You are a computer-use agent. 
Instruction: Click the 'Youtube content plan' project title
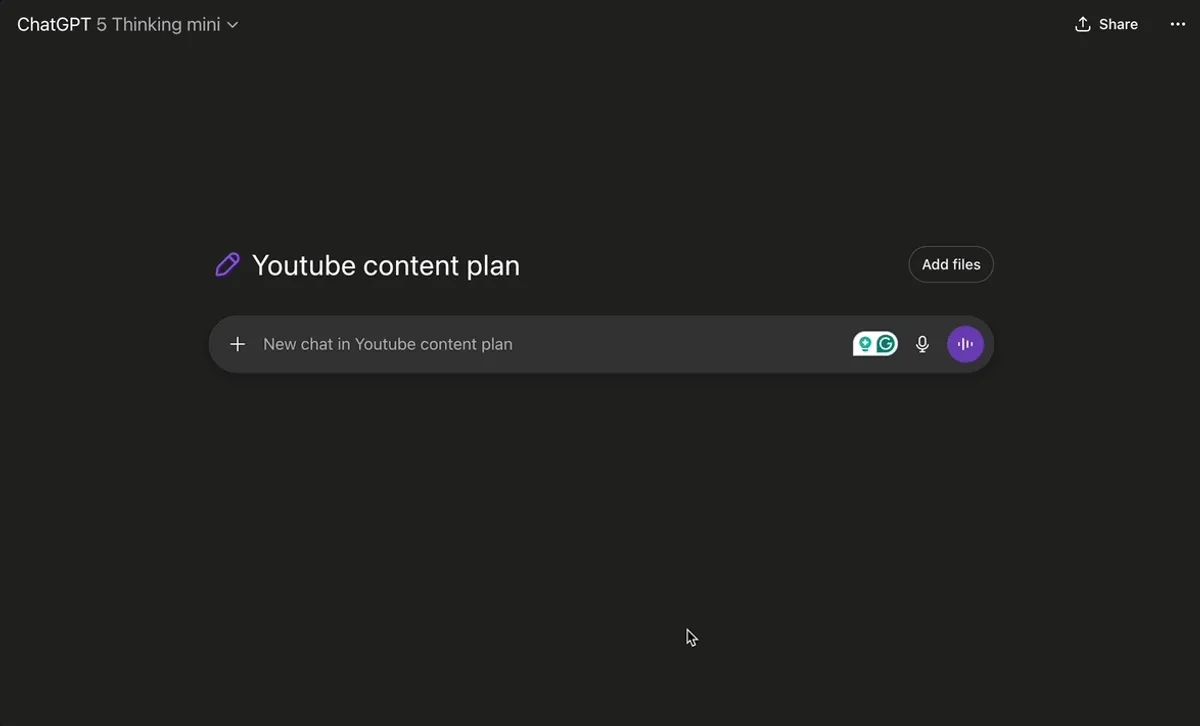385,265
